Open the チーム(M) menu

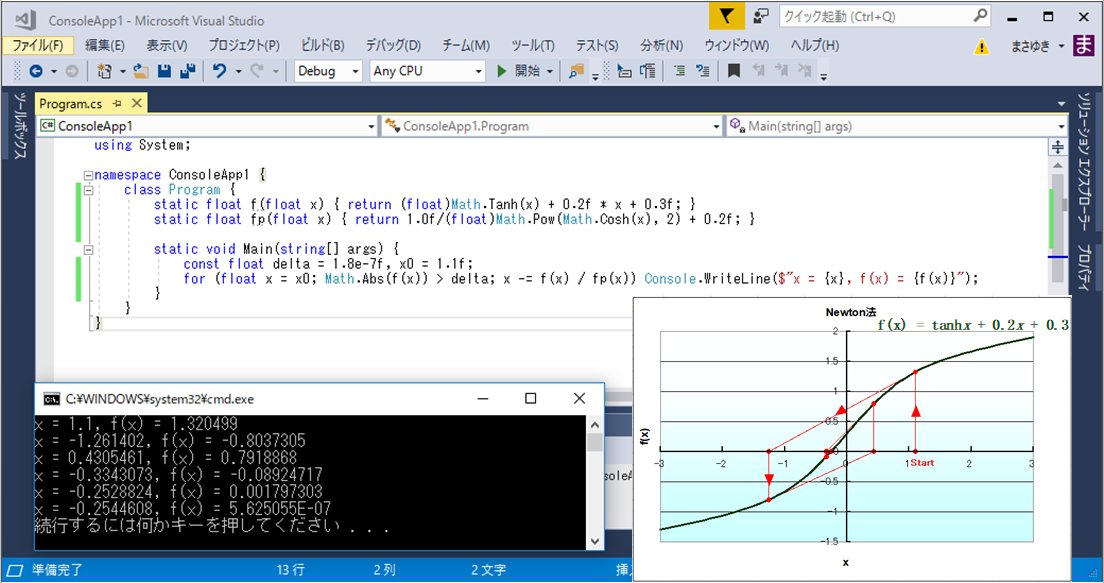click(x=466, y=46)
